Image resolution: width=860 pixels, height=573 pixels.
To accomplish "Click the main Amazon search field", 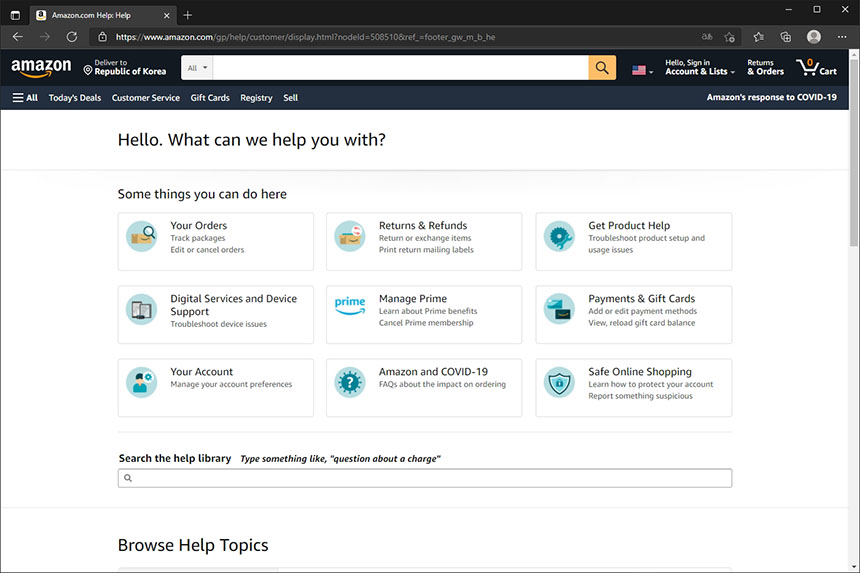I will (x=400, y=68).
